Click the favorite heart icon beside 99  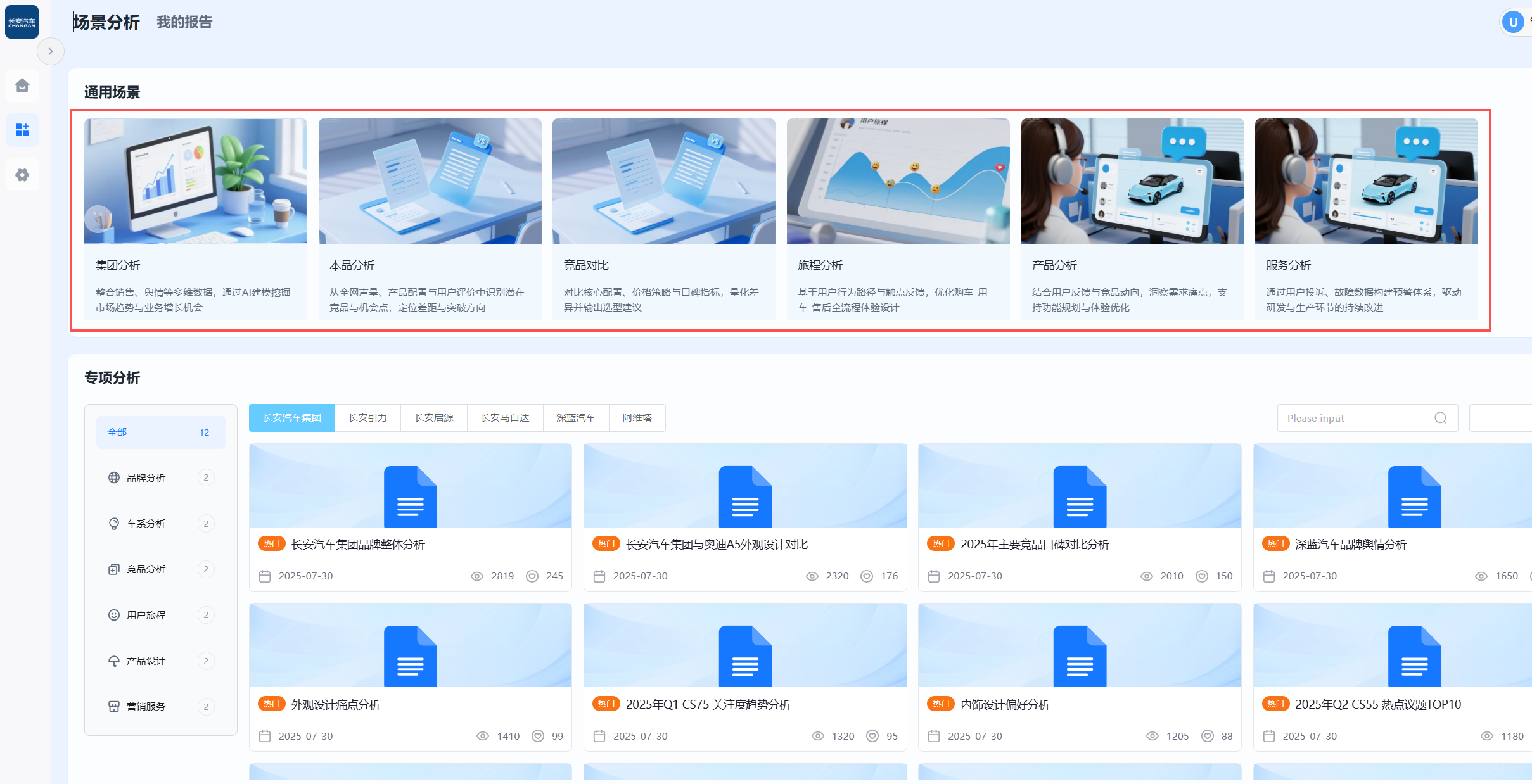[538, 736]
